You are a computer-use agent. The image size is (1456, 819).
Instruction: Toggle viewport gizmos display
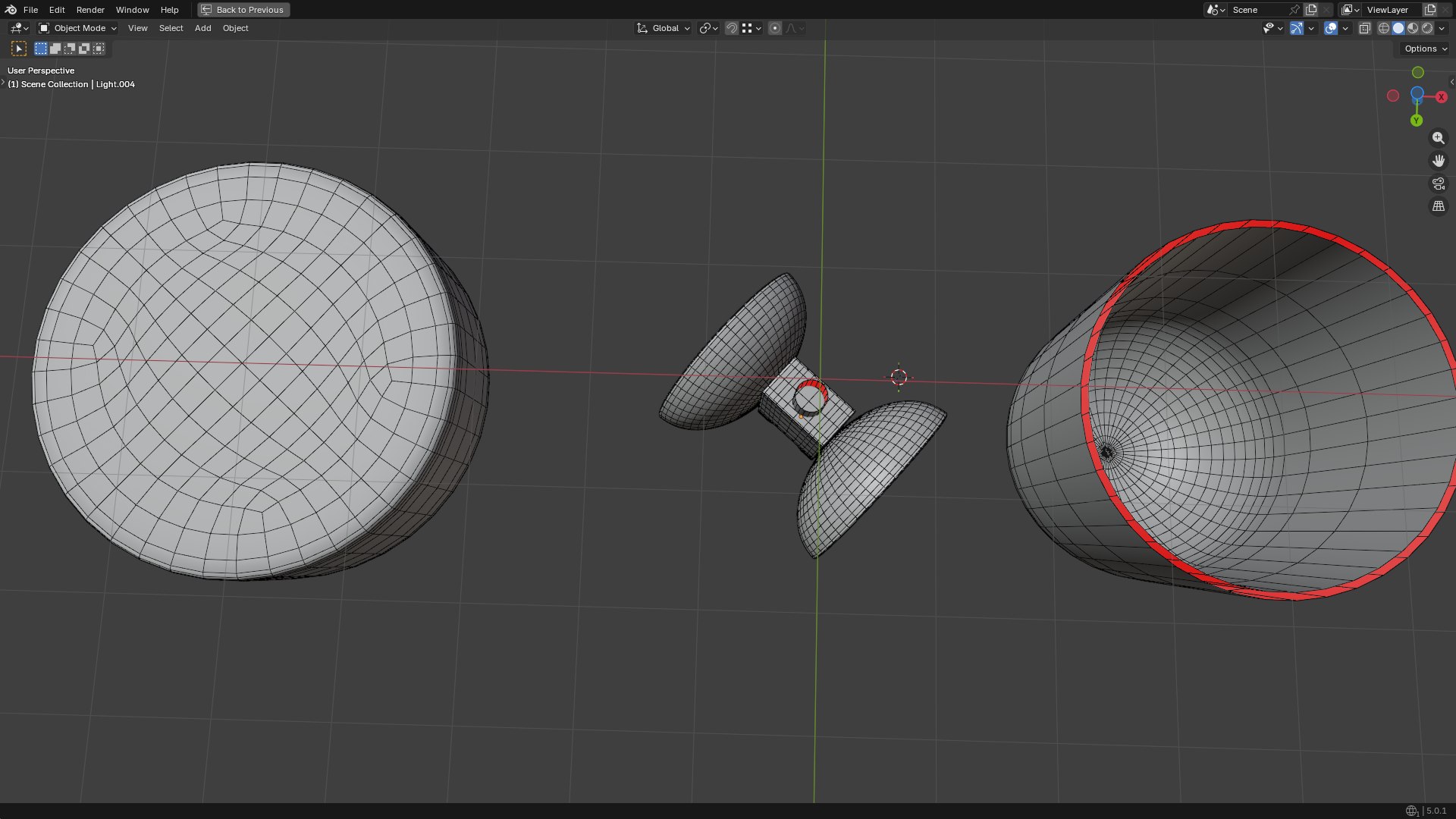click(1297, 28)
